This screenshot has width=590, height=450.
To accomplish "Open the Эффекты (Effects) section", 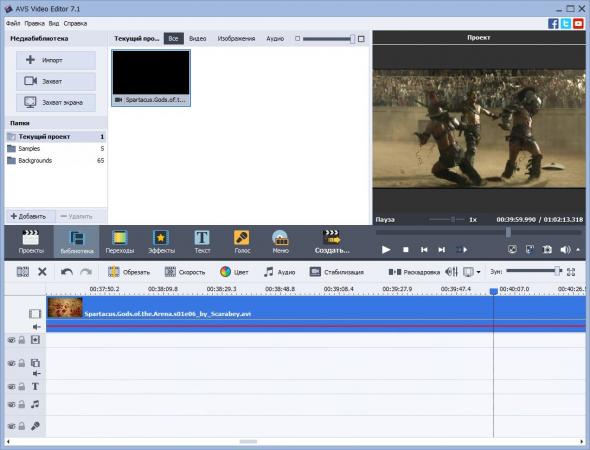I will [x=161, y=242].
